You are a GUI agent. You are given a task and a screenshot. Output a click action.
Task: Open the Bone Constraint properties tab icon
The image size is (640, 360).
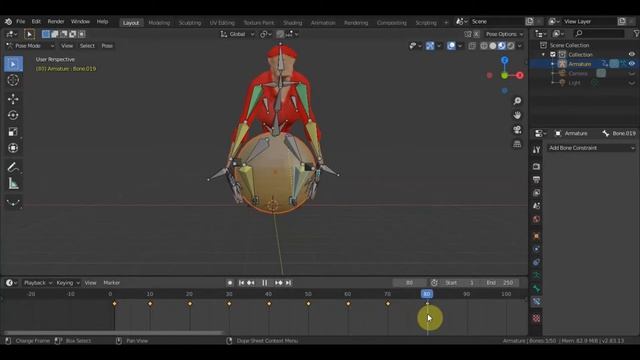pyautogui.click(x=536, y=302)
